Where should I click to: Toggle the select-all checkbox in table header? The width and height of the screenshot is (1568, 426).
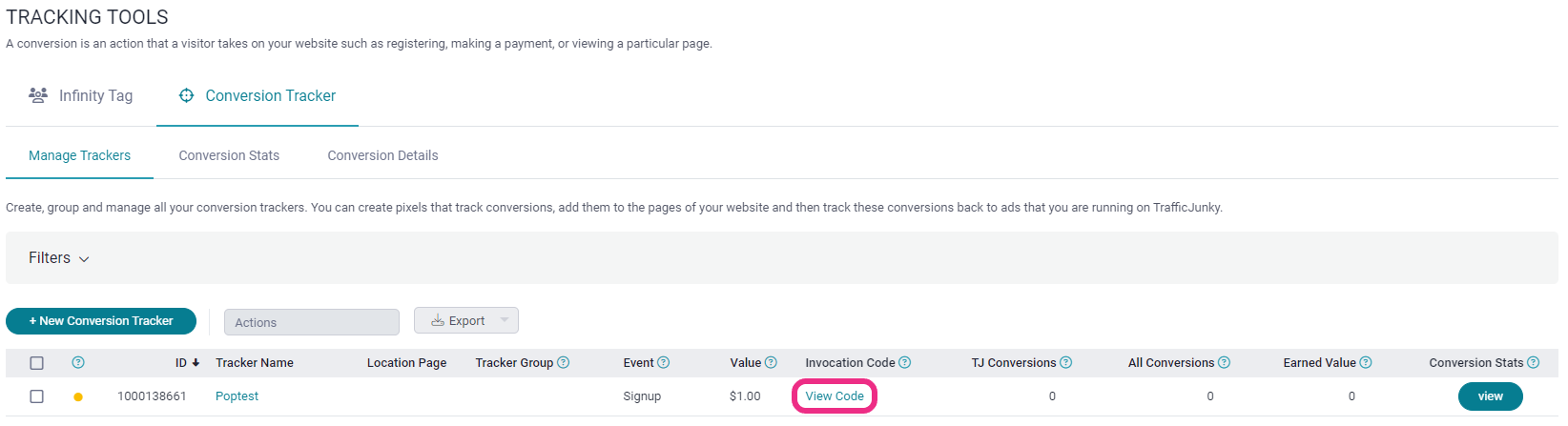(36, 363)
